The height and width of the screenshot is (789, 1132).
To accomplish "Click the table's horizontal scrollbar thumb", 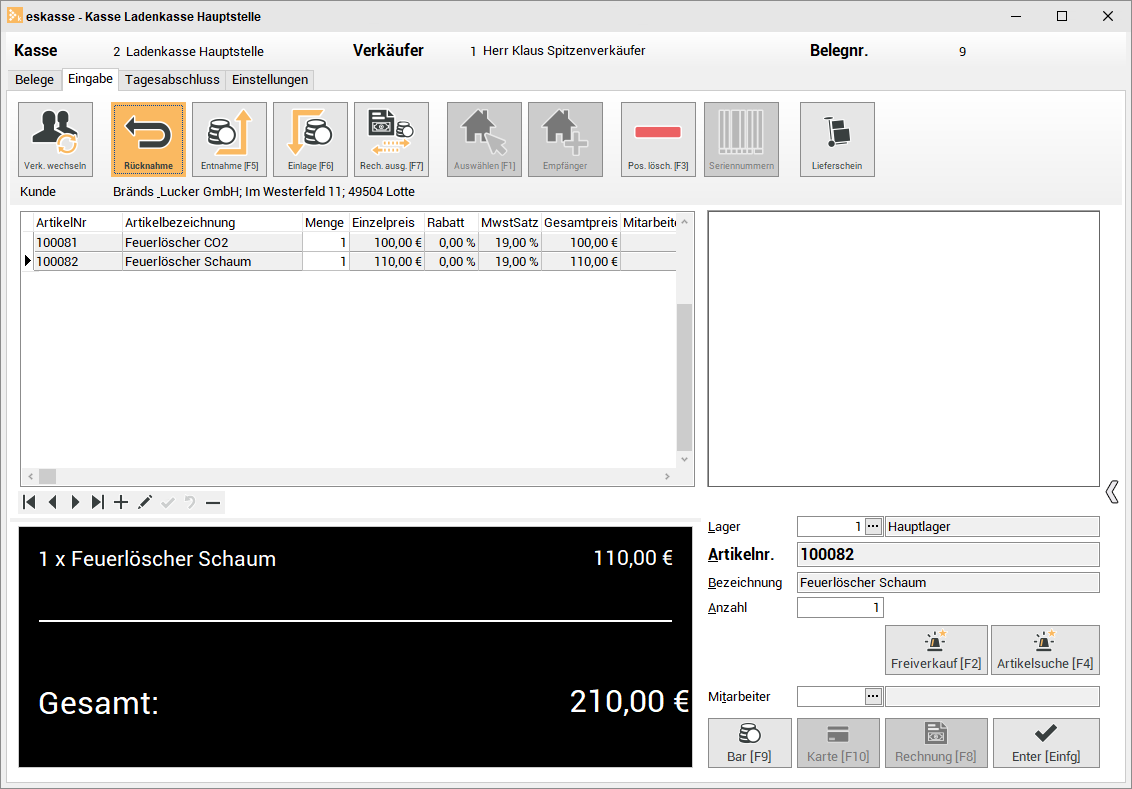I will point(48,476).
